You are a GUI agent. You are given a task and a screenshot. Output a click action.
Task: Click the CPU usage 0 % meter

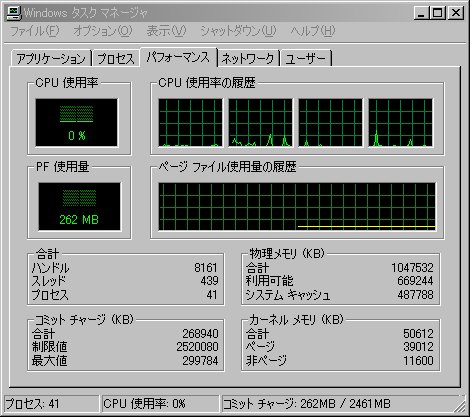pyautogui.click(x=77, y=122)
